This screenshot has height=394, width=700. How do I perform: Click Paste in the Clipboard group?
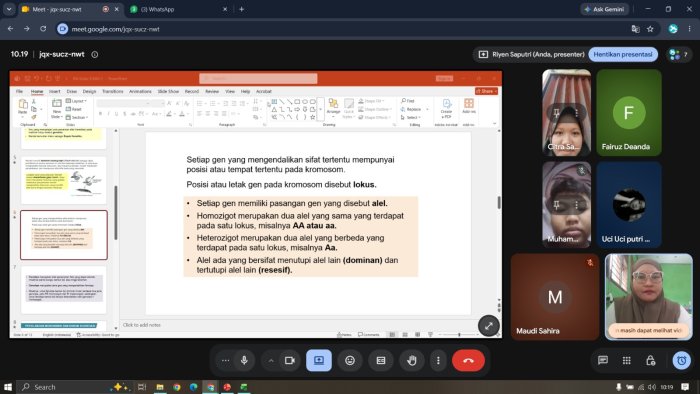coord(22,108)
